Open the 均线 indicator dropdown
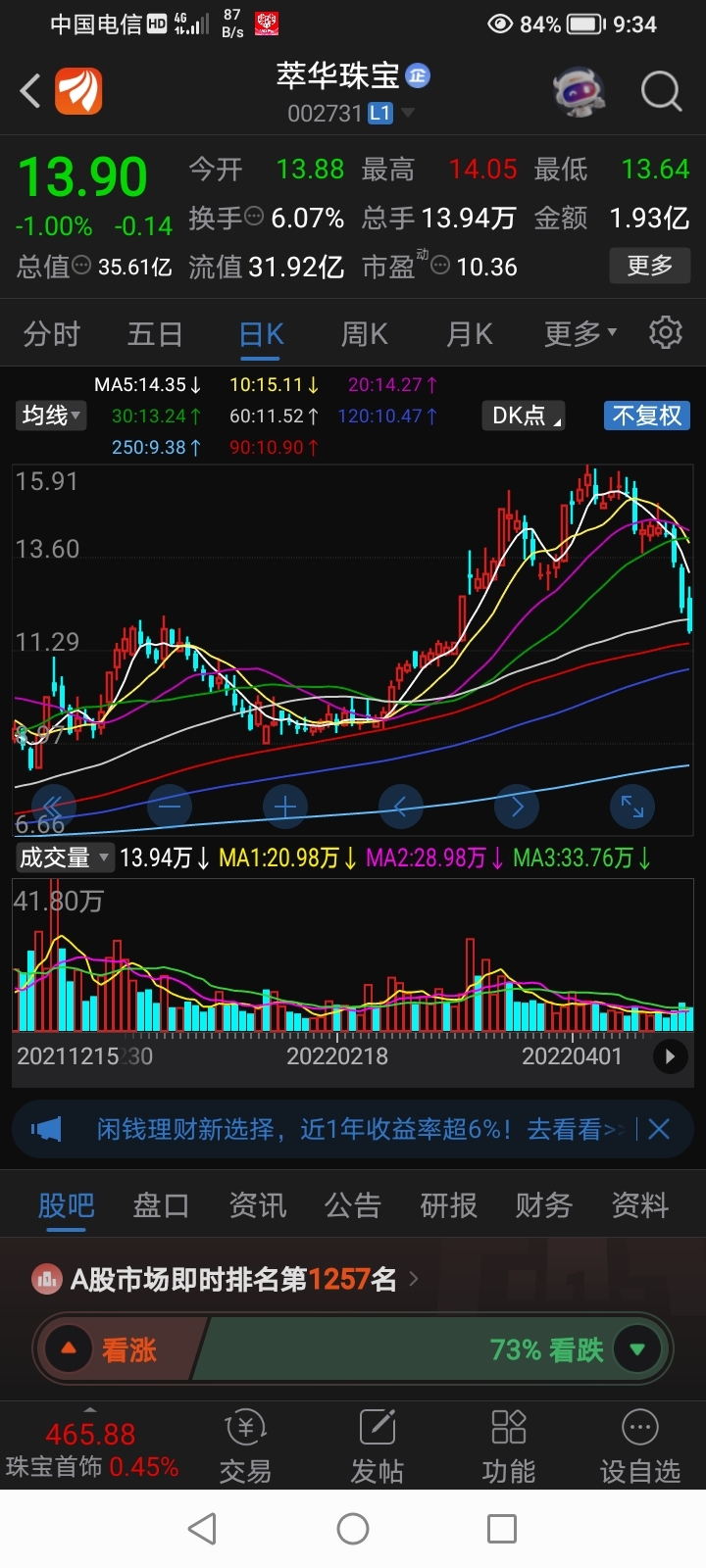Image resolution: width=706 pixels, height=1568 pixels. [50, 416]
